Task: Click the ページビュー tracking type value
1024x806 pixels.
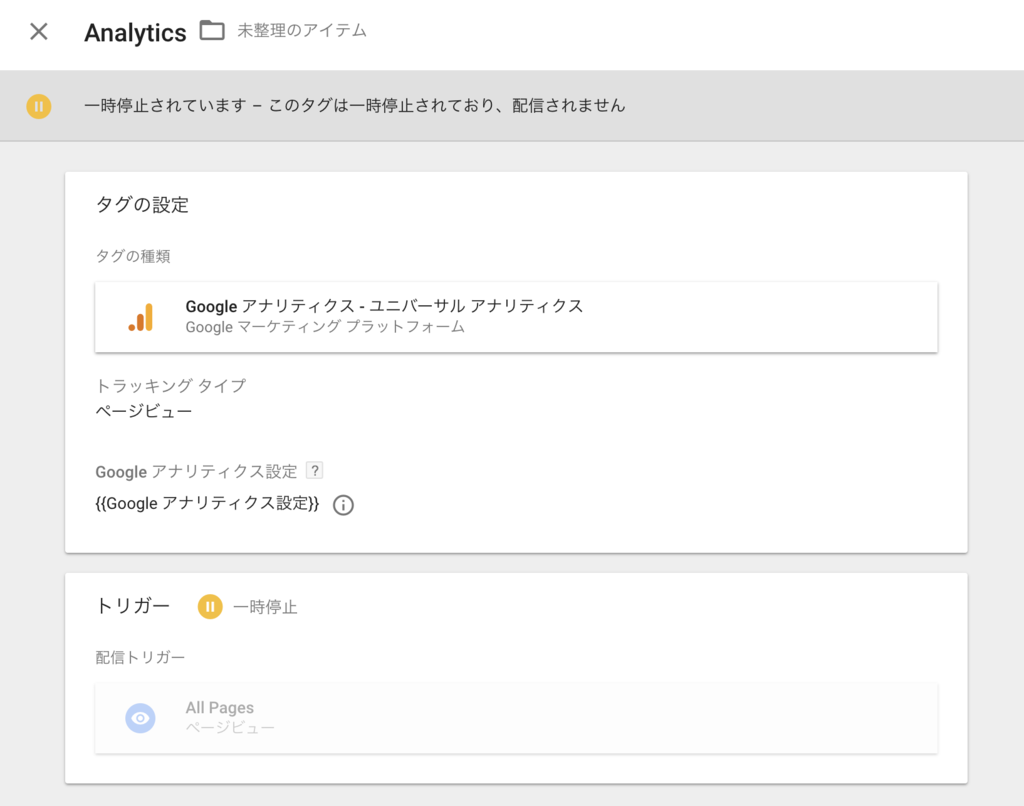Action: 144,411
